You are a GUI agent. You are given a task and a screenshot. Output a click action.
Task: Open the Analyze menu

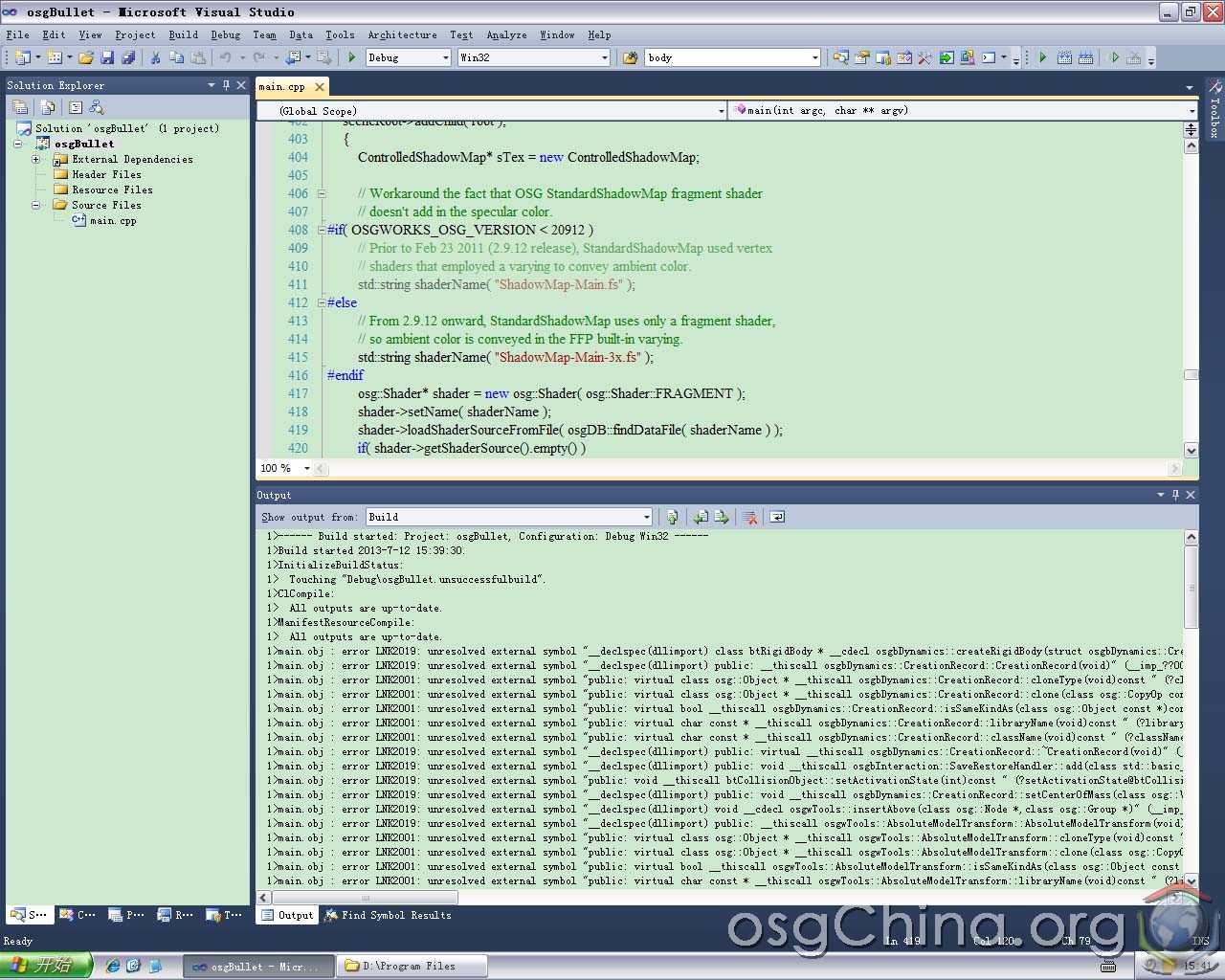(x=506, y=34)
